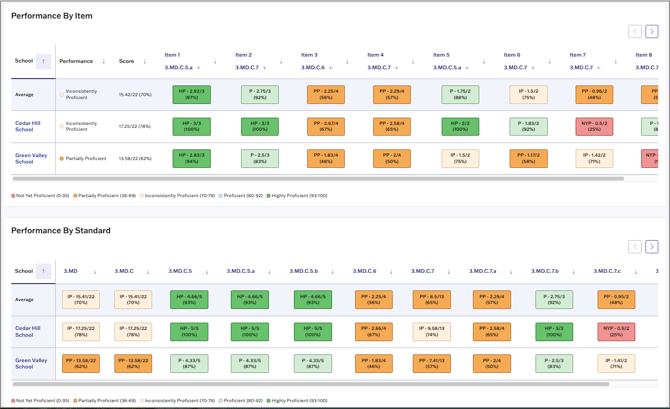Click Green Valley Item 2 P 2.5/3 cell

tap(260, 159)
